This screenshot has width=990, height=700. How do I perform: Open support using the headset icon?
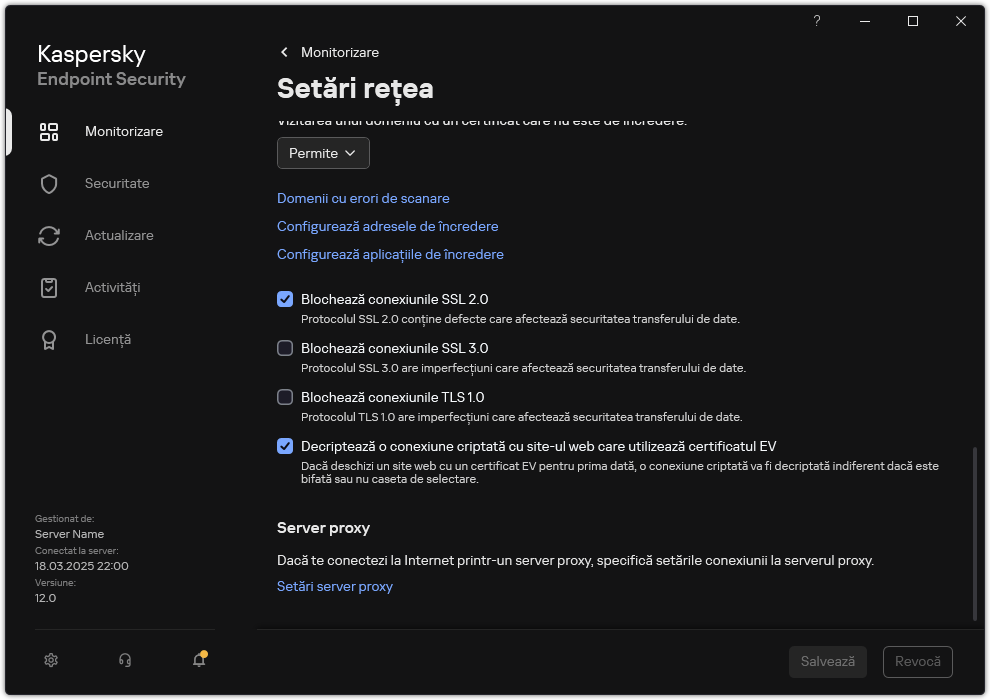pyautogui.click(x=124, y=660)
